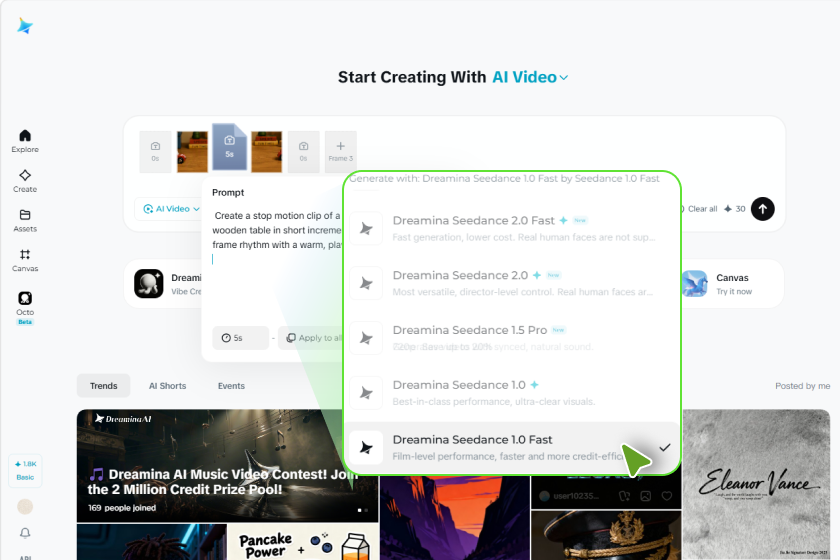Click the Seedance 1.5 Pro model icon
The width and height of the screenshot is (840, 560).
pos(366,338)
